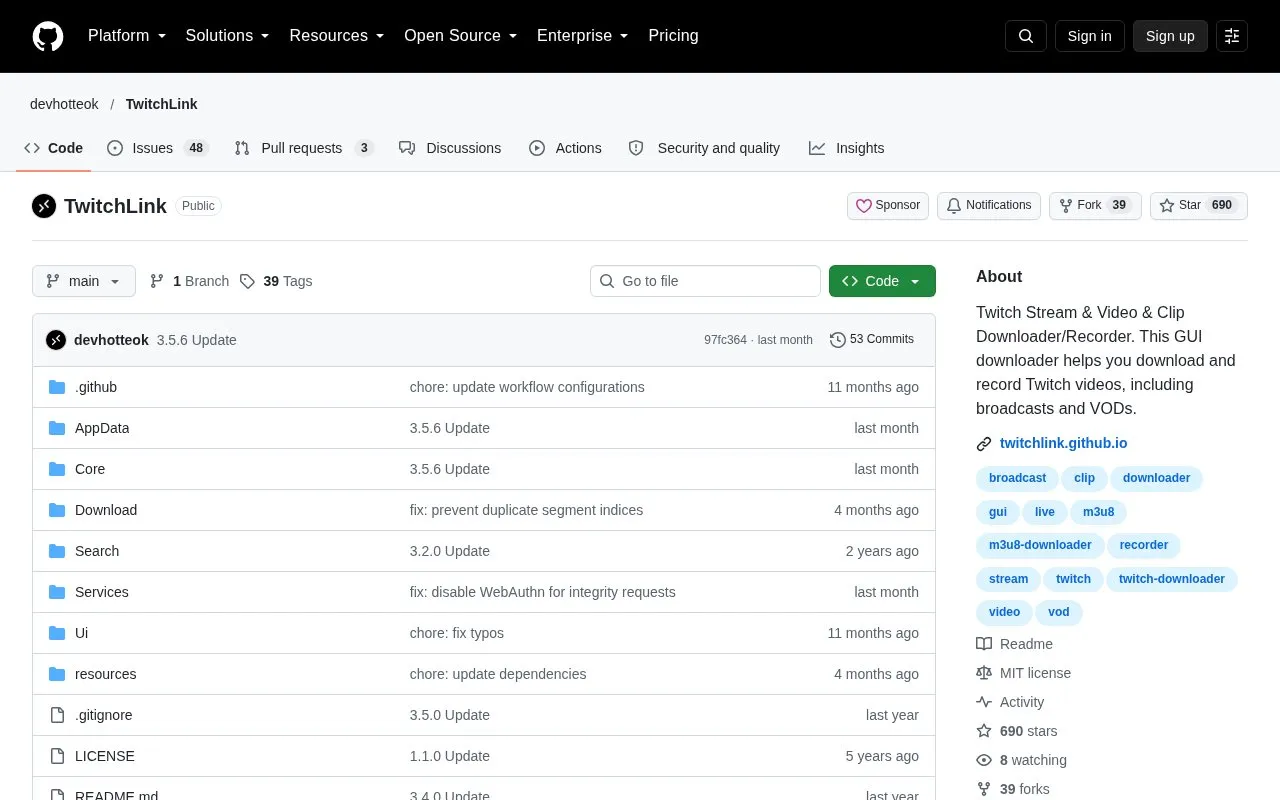1280x800 pixels.
Task: Click the link icon beside twitchlink.github.io
Action: point(984,444)
